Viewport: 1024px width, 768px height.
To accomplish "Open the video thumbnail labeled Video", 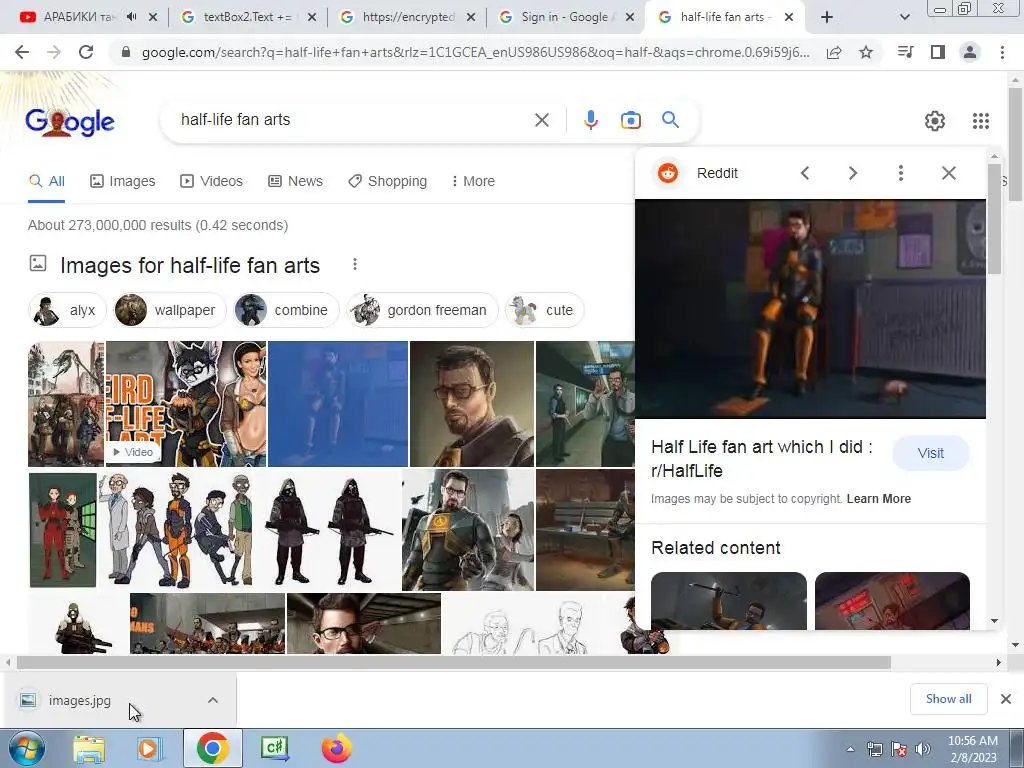I will 186,404.
